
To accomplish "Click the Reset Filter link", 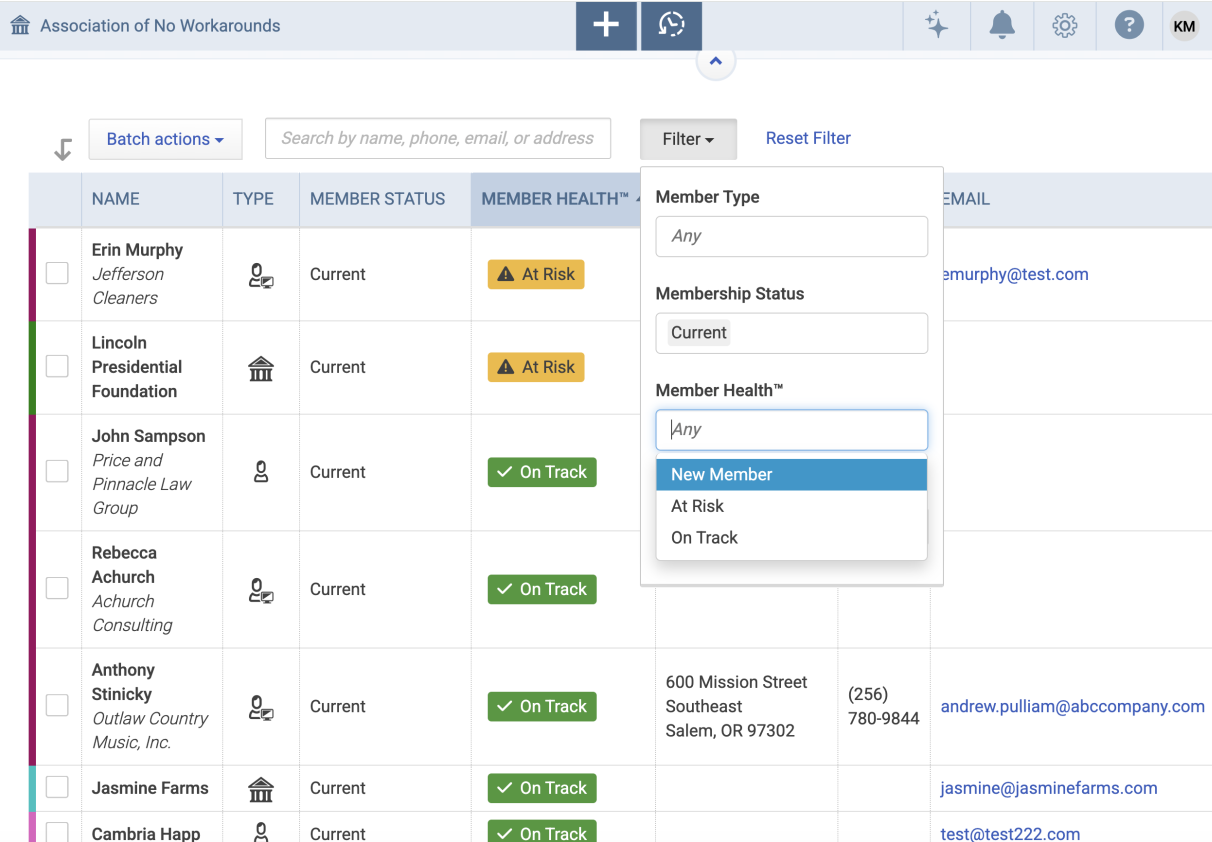I will [808, 138].
